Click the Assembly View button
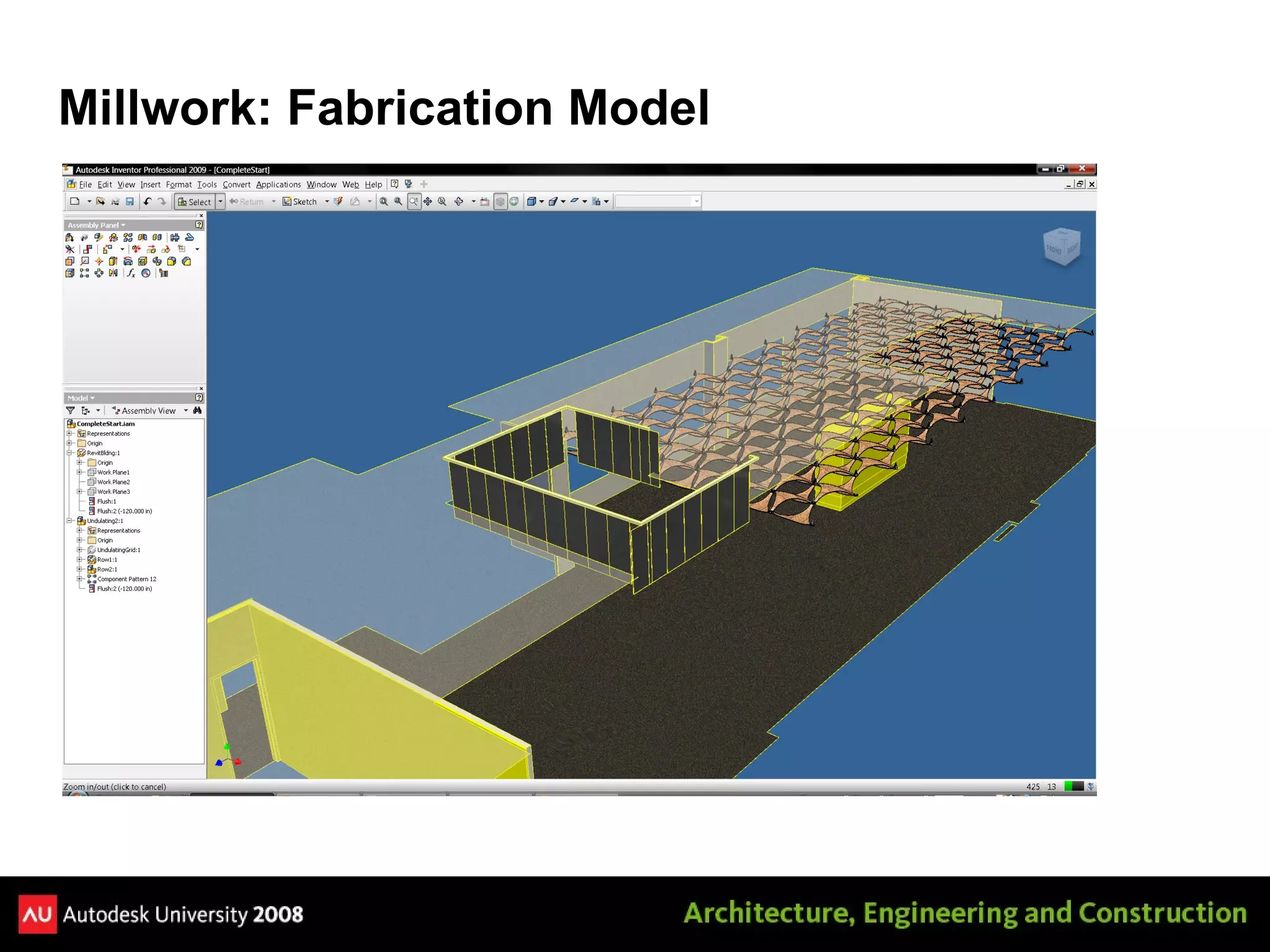Image resolution: width=1270 pixels, height=952 pixels. (x=144, y=410)
